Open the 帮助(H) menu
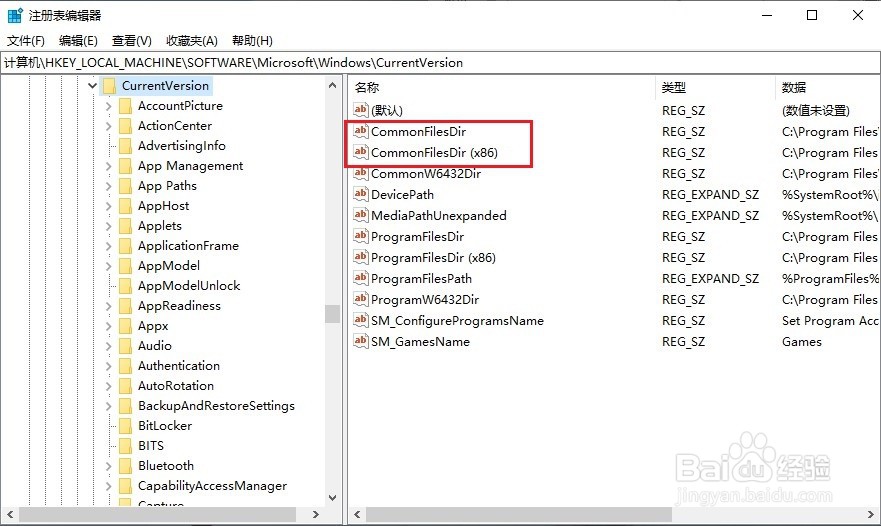Screen dimensions: 881x526 [x=252, y=40]
